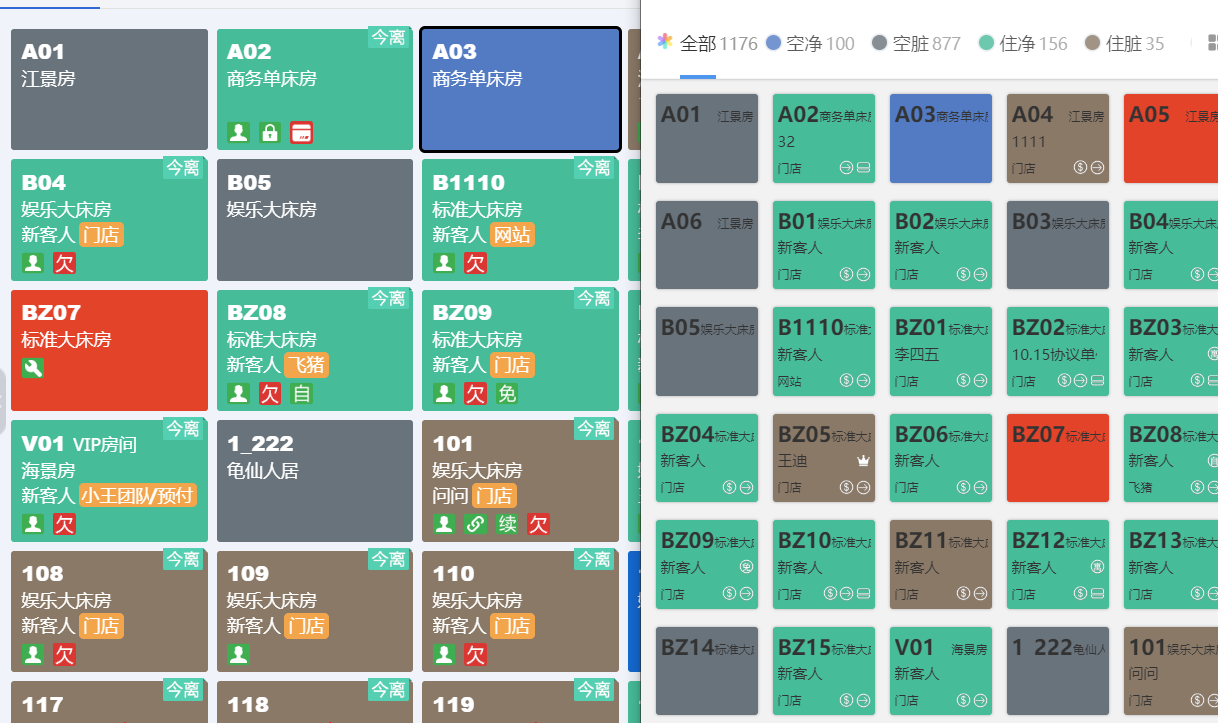Click the 小王团队/预付 tag on V01 card

click(137, 496)
